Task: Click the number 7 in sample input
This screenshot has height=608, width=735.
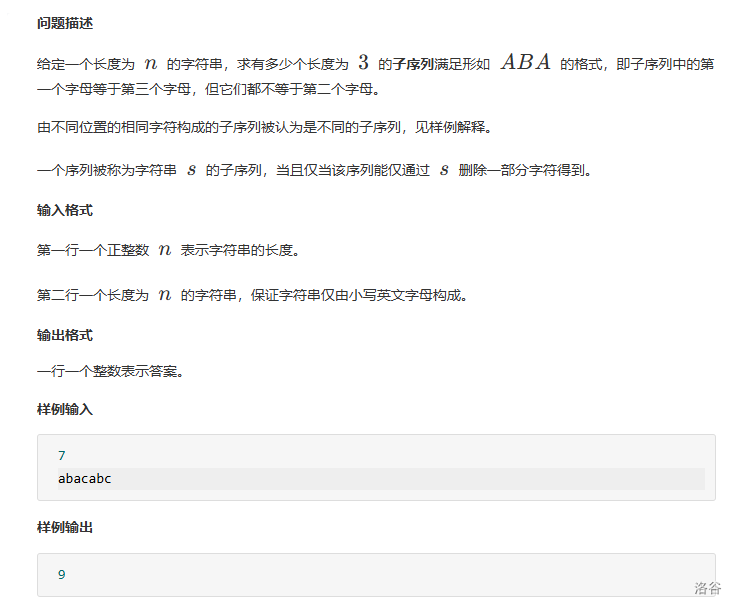Action: click(61, 456)
